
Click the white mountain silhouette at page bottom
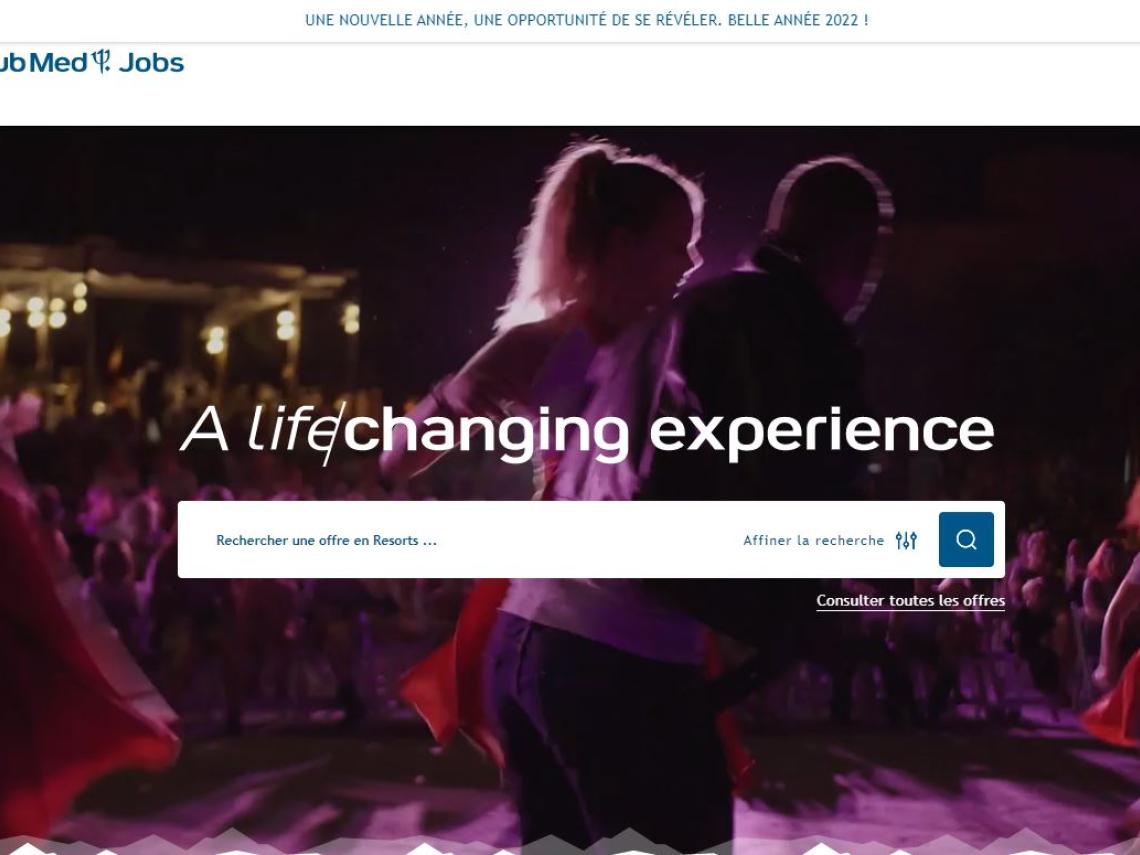point(570,842)
